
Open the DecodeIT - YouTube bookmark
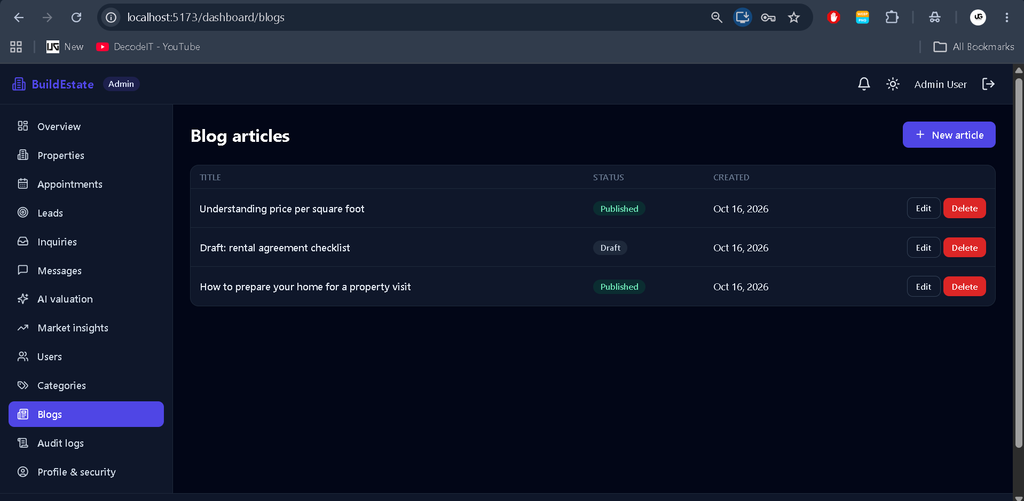(148, 46)
